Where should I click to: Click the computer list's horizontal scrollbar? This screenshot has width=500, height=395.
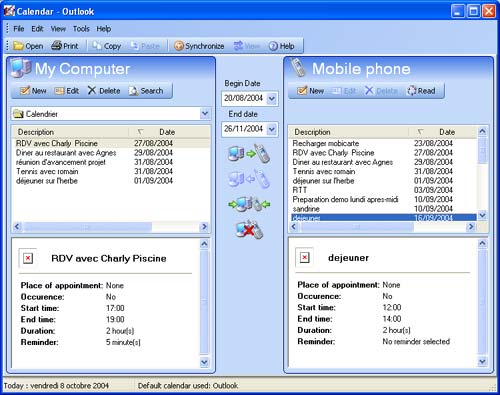tap(111, 227)
